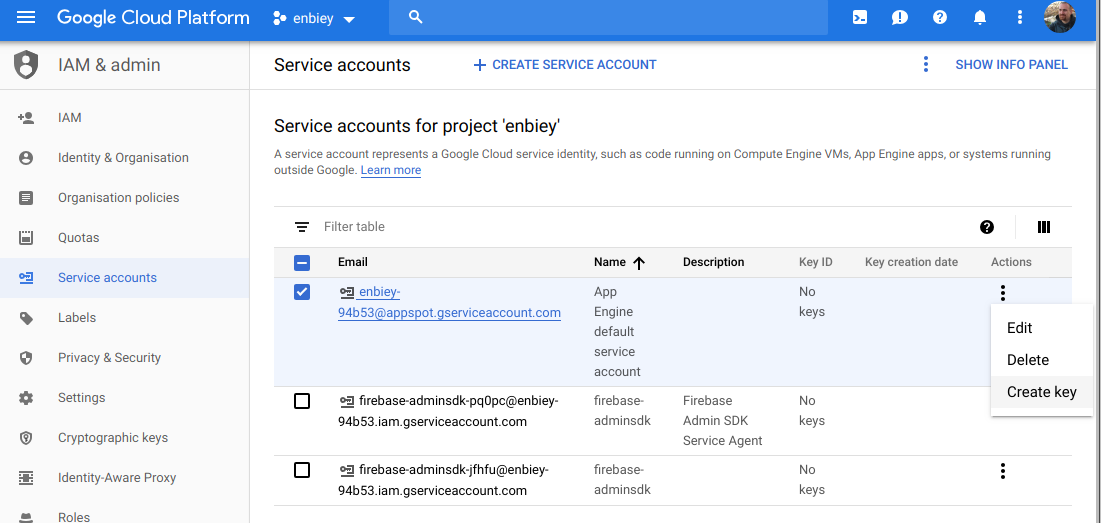Viewport: 1101px width, 523px height.
Task: Select the firebase-adminsdk-pq0pc account checkbox
Action: pos(302,401)
